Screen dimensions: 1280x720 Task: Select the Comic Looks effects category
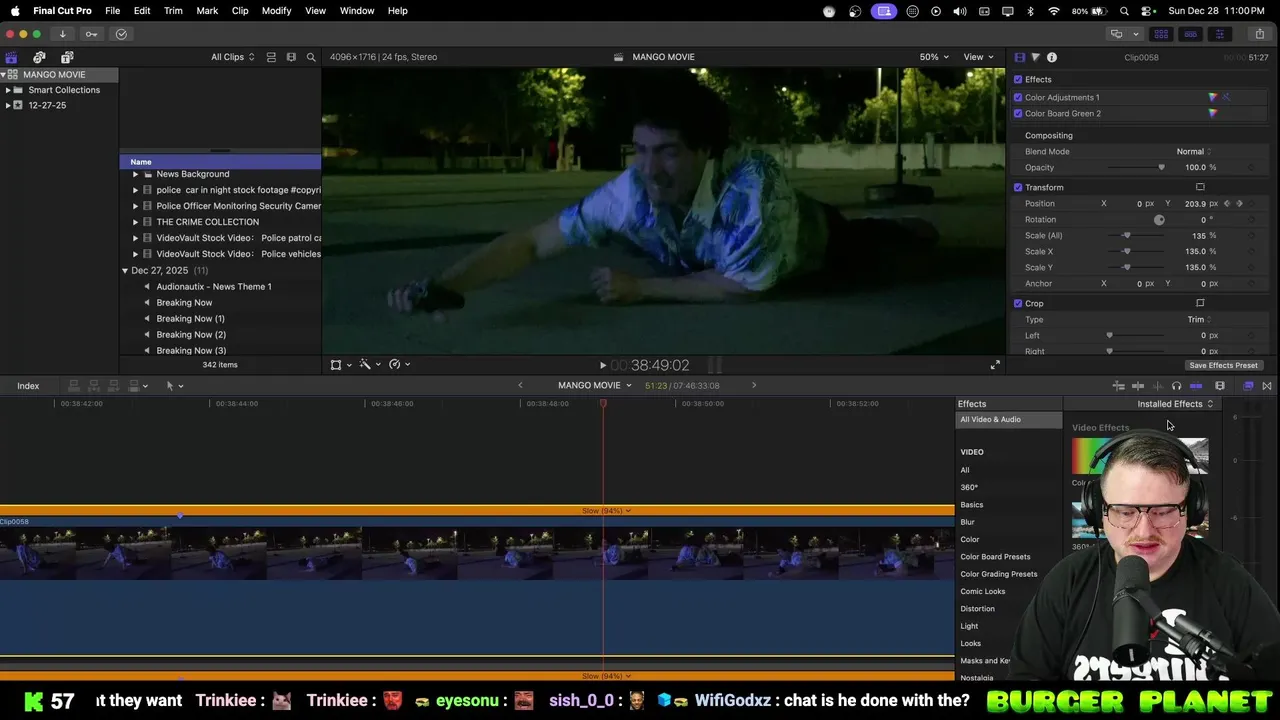pos(983,591)
